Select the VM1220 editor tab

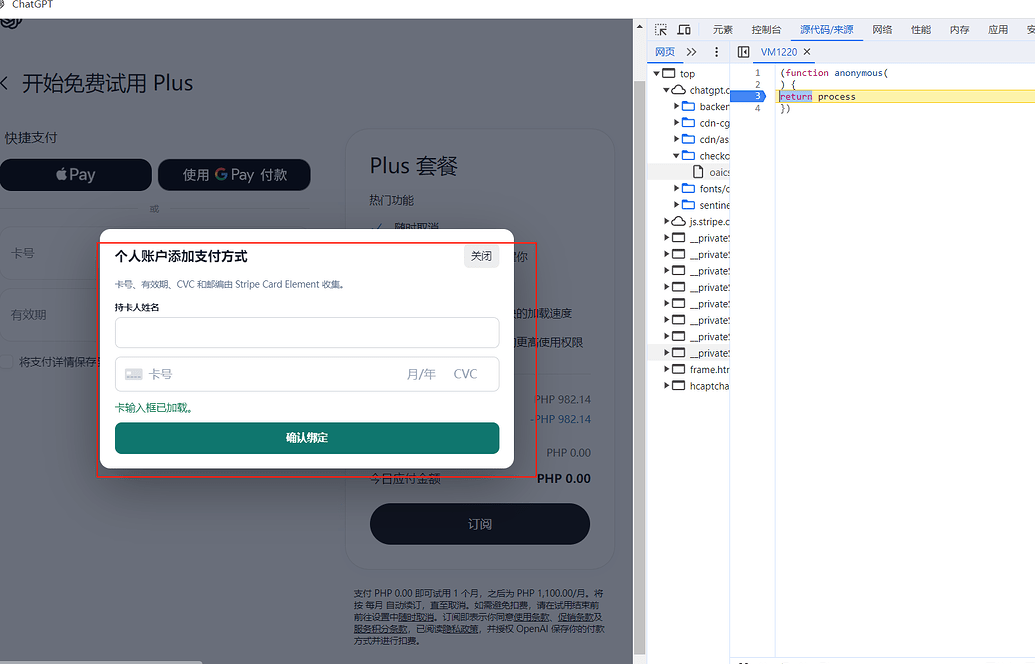[779, 51]
